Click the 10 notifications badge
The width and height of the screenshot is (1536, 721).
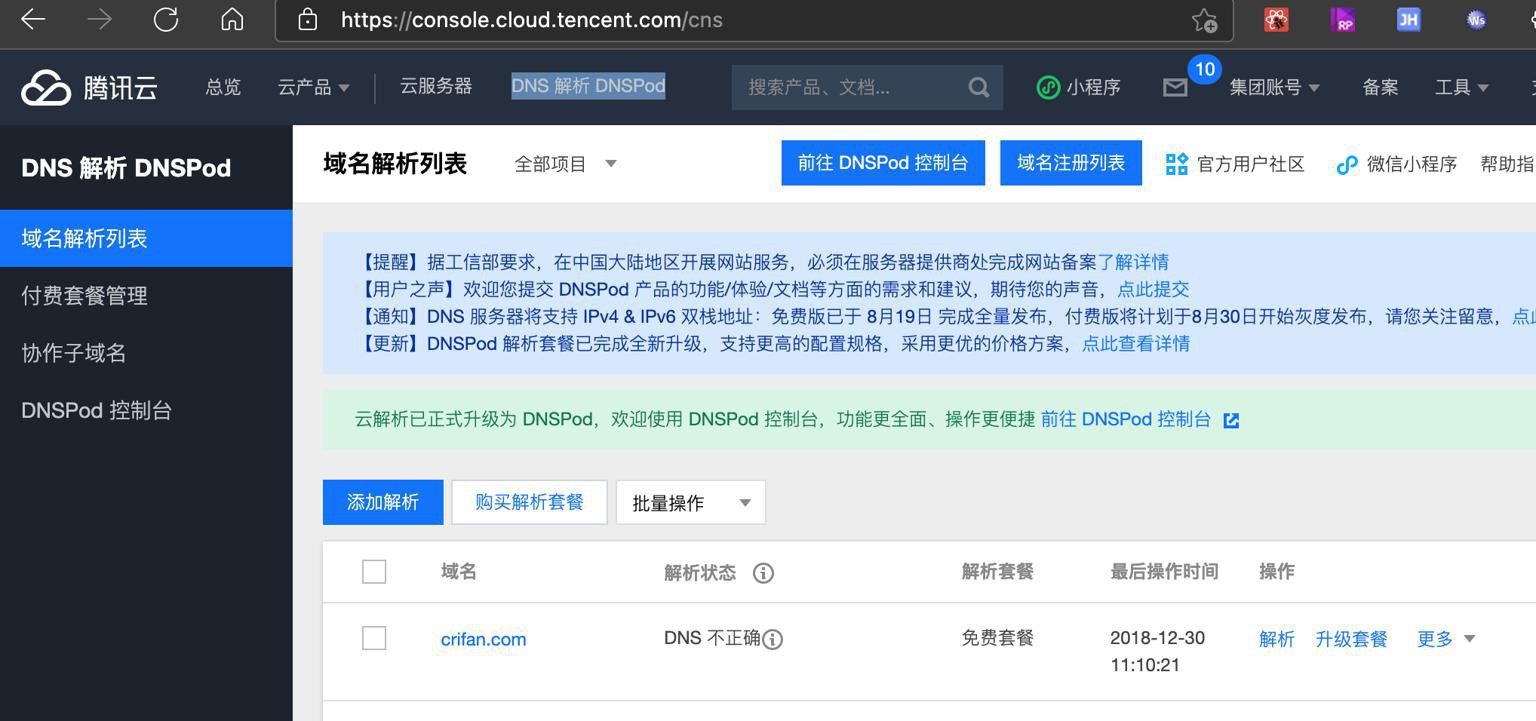(1204, 69)
